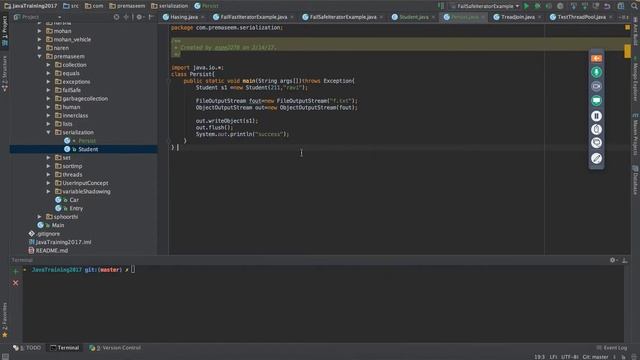Click the yellow warning marker on editor scrollbar

tap(627, 51)
